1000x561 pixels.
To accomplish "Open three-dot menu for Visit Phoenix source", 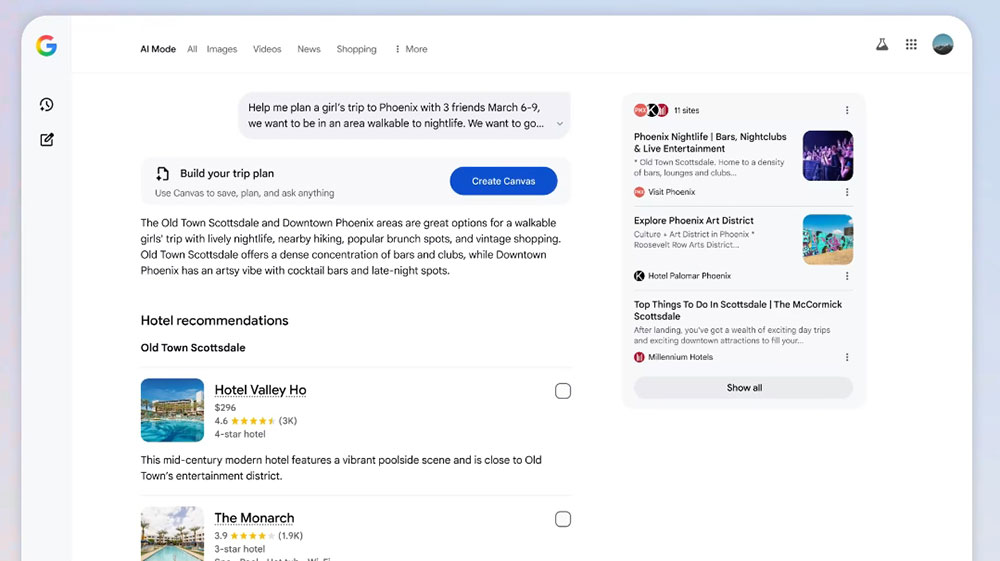I will (847, 192).
